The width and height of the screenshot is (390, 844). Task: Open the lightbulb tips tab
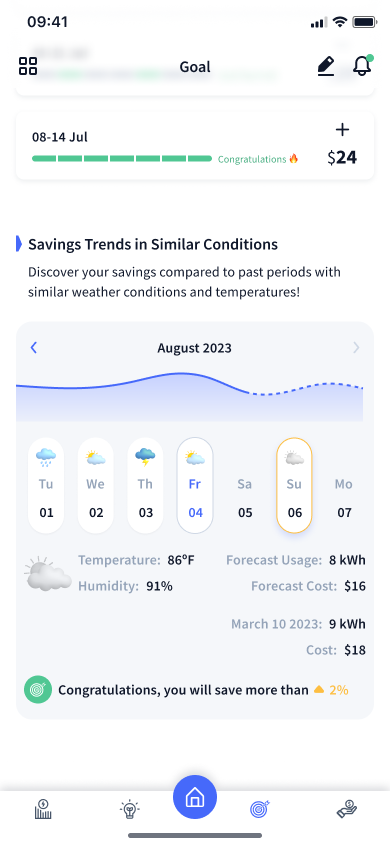(129, 809)
